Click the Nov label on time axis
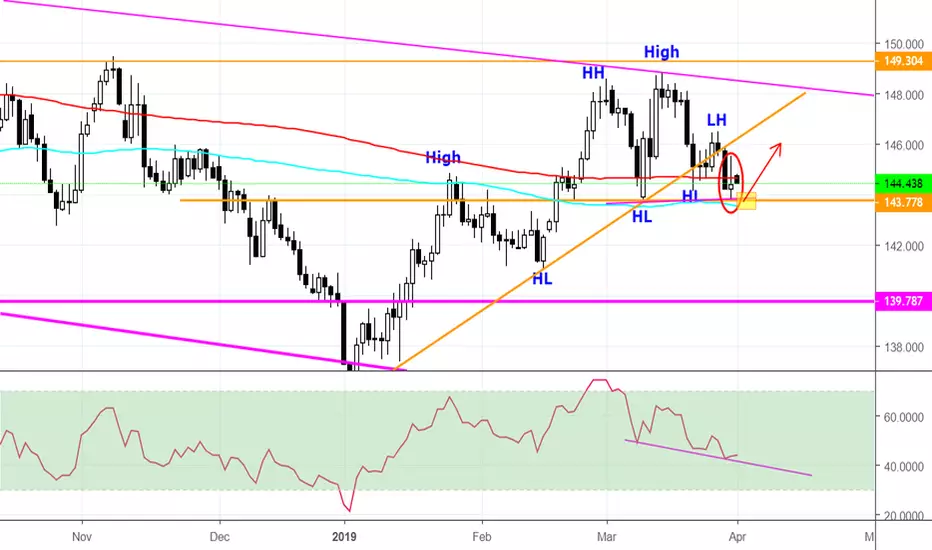Viewport: 932px width, 550px height. (82, 537)
